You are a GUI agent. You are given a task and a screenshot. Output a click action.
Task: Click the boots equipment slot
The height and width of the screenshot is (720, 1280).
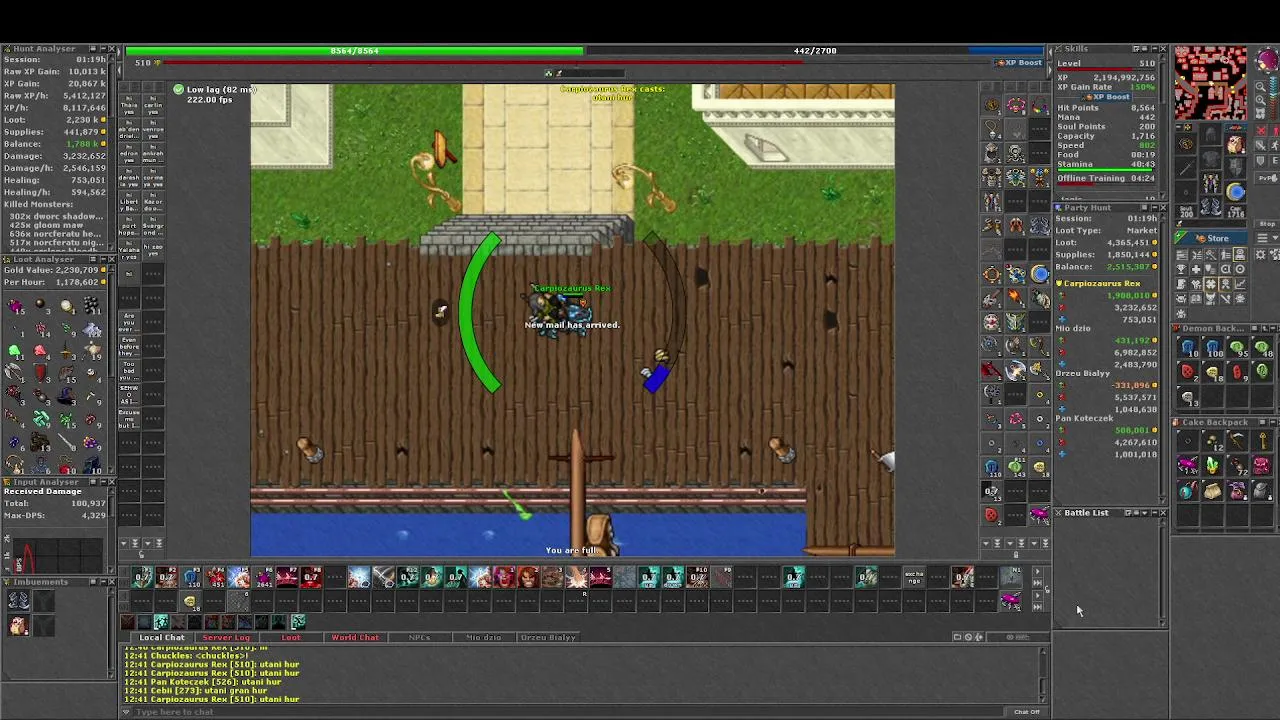1210,205
